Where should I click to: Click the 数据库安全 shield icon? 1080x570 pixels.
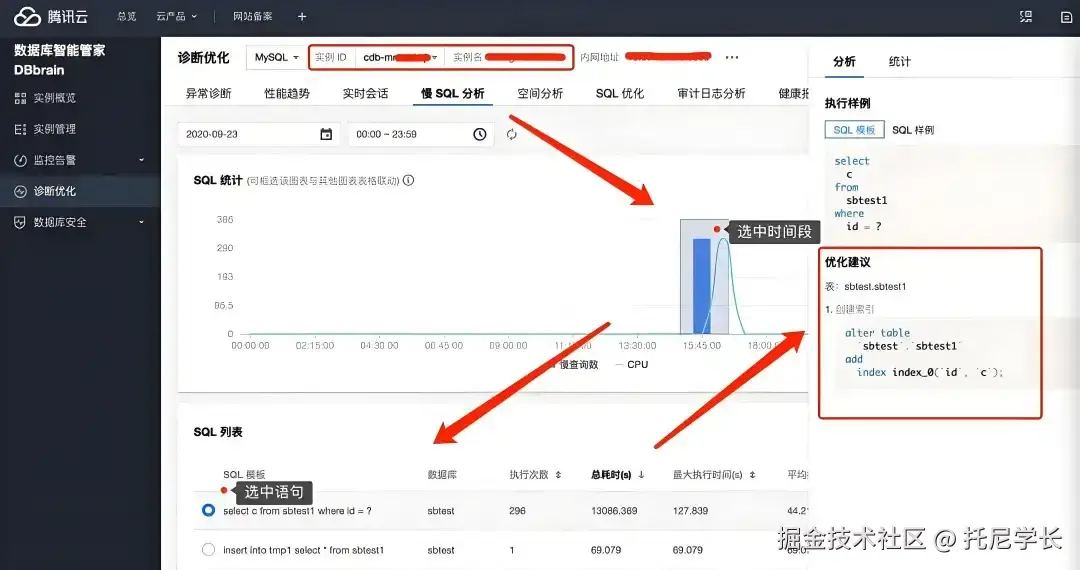click(x=20, y=222)
